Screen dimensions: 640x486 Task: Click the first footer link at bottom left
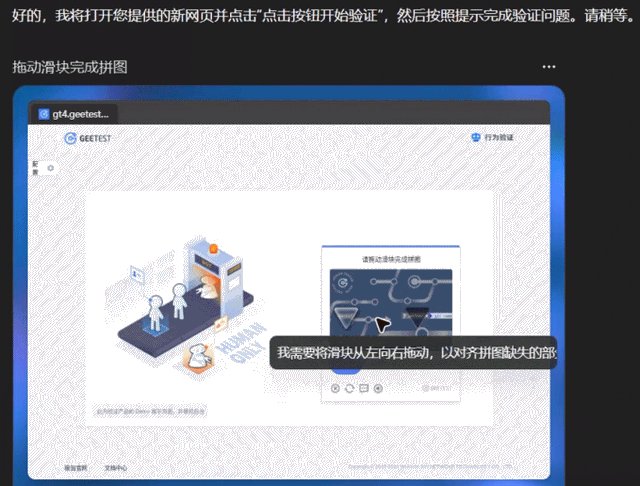[x=76, y=468]
